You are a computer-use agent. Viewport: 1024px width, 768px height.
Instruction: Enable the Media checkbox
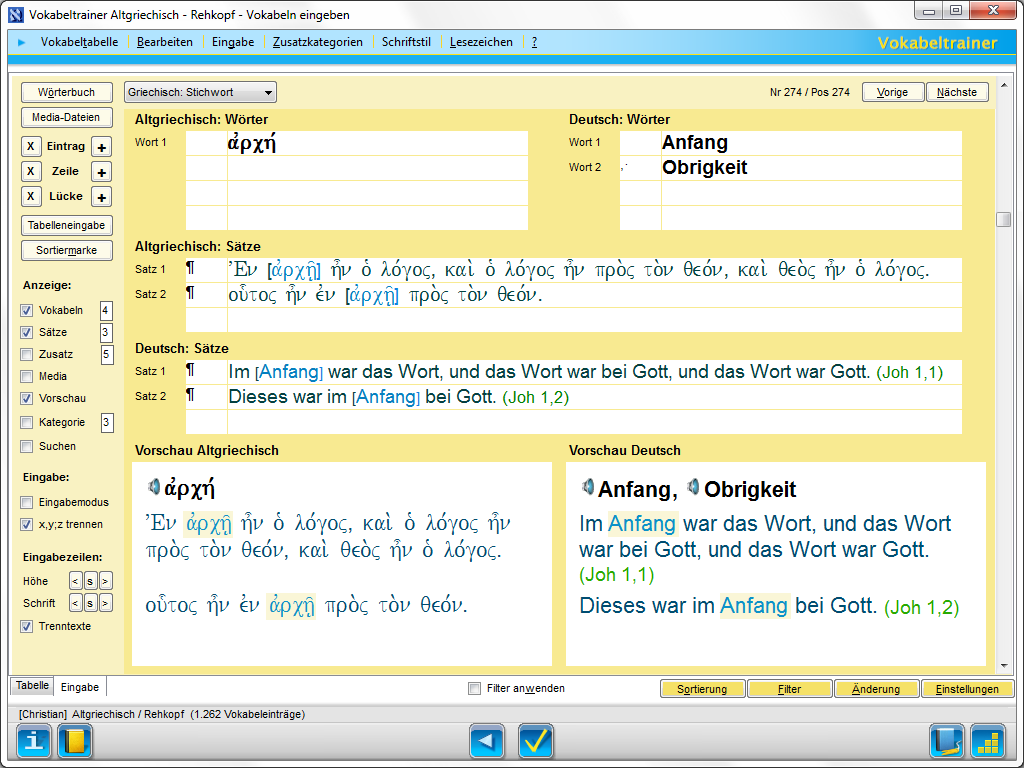click(27, 376)
